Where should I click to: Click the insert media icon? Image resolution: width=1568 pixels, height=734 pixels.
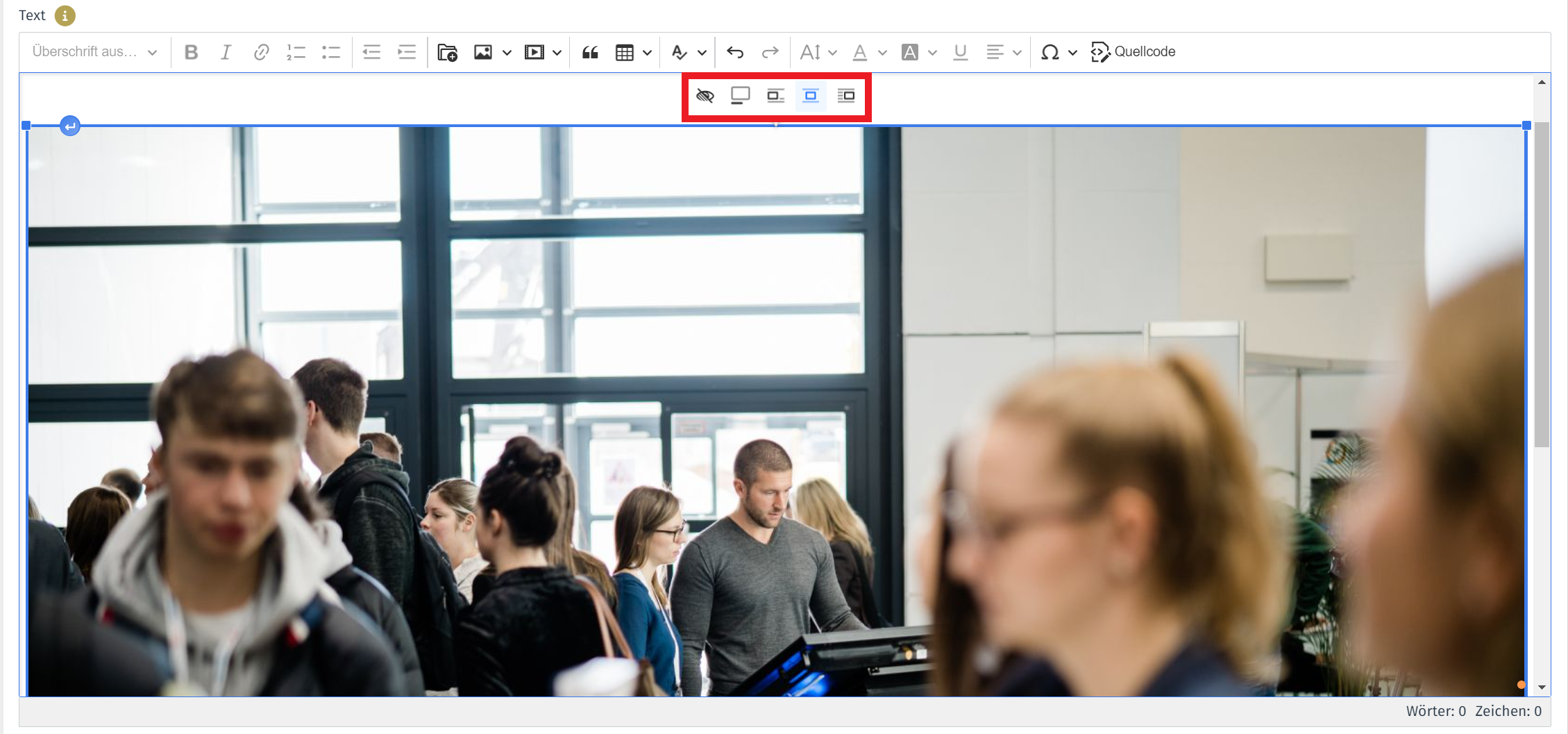[534, 52]
